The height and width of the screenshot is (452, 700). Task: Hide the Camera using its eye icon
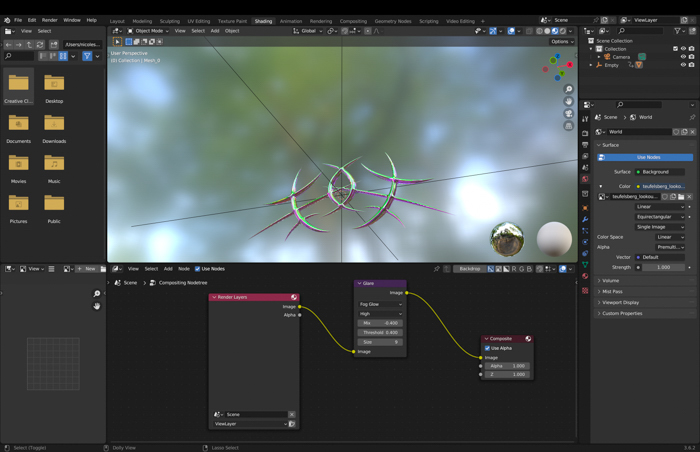pyautogui.click(x=683, y=57)
